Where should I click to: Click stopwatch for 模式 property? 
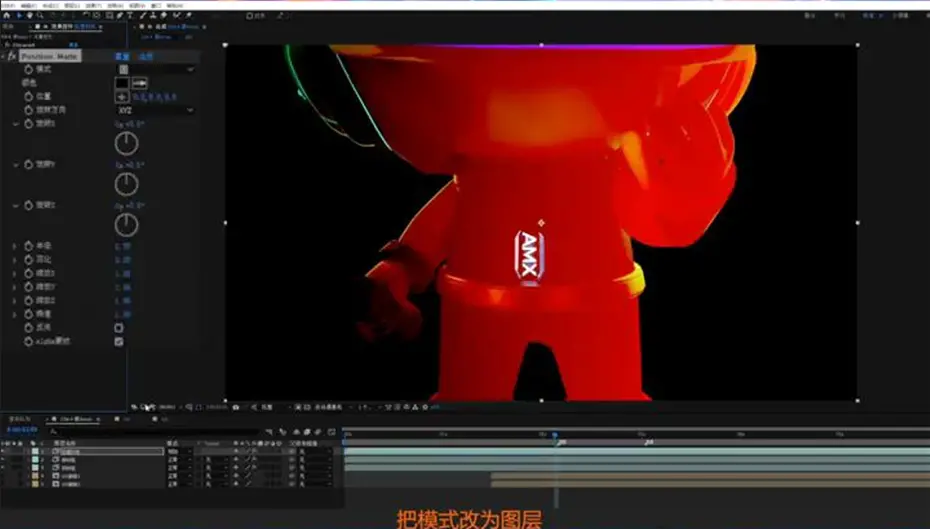pyautogui.click(x=28, y=69)
